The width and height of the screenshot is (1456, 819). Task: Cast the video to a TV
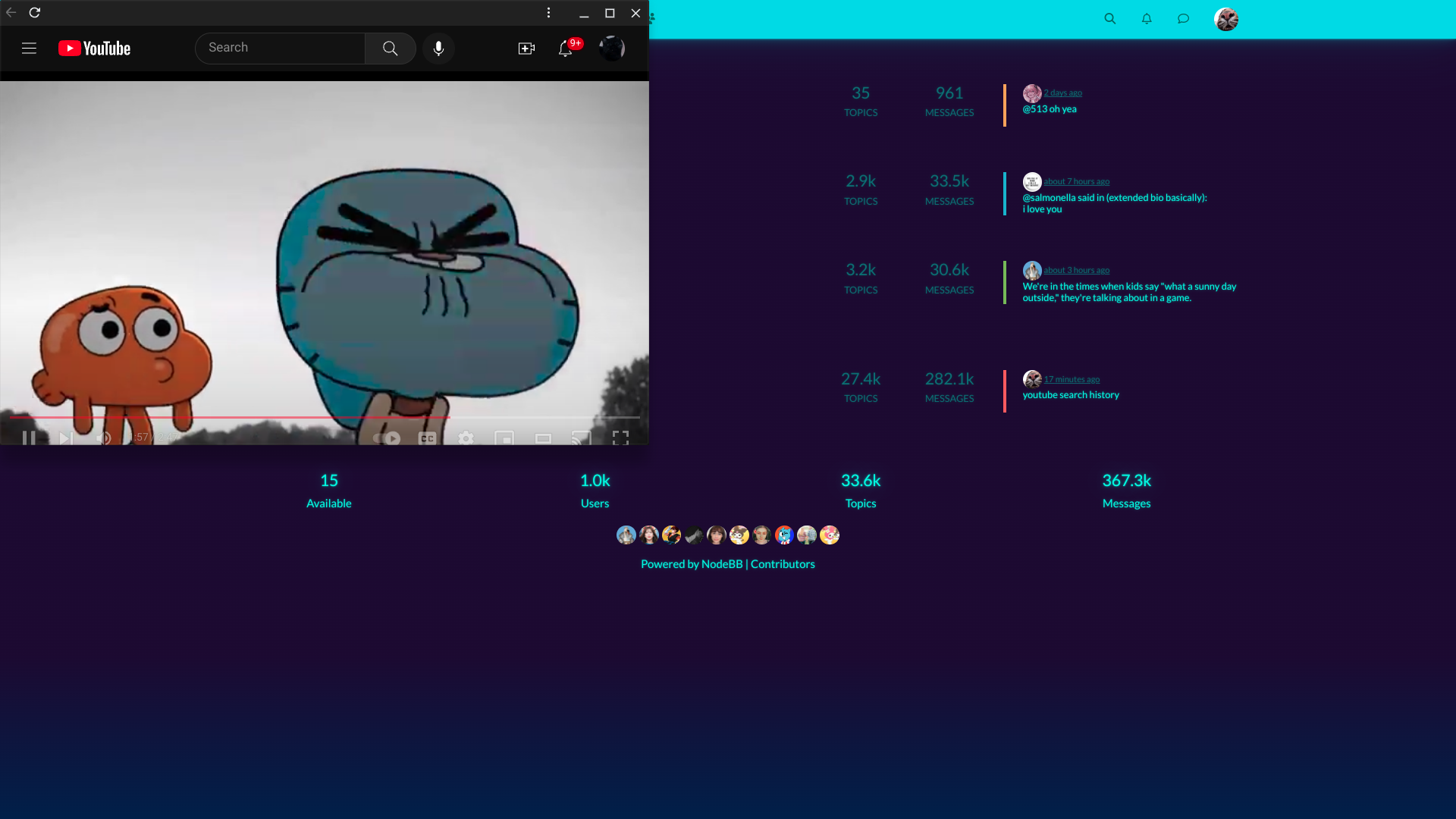582,438
